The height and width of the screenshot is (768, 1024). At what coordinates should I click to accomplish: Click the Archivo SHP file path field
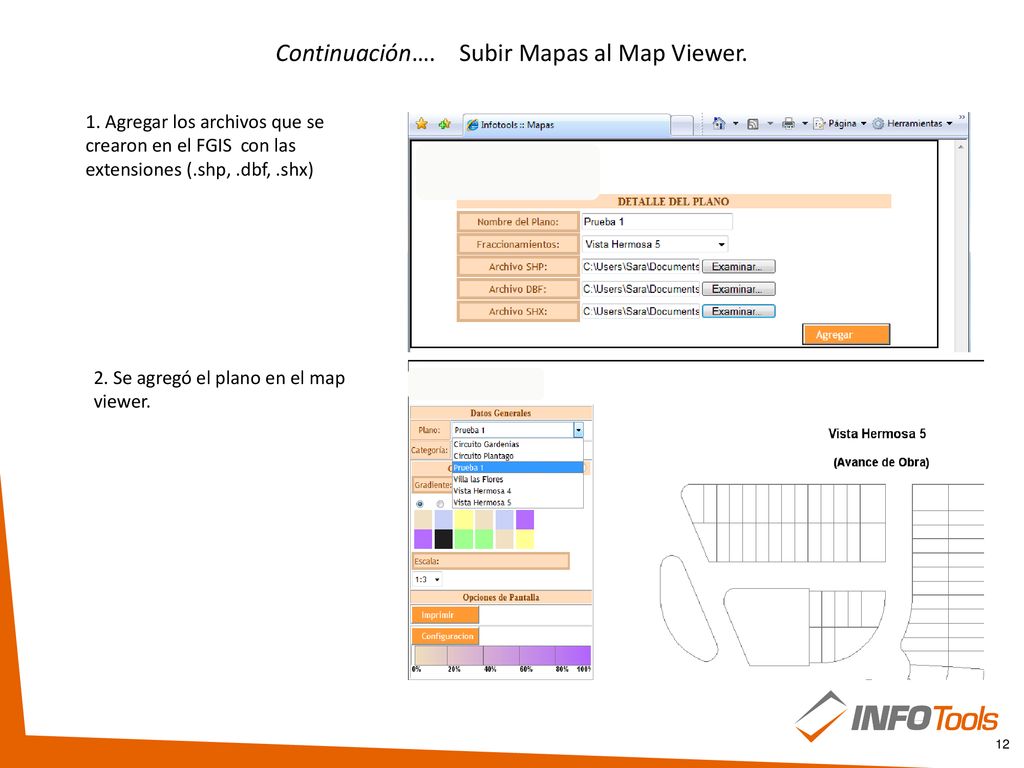point(641,266)
